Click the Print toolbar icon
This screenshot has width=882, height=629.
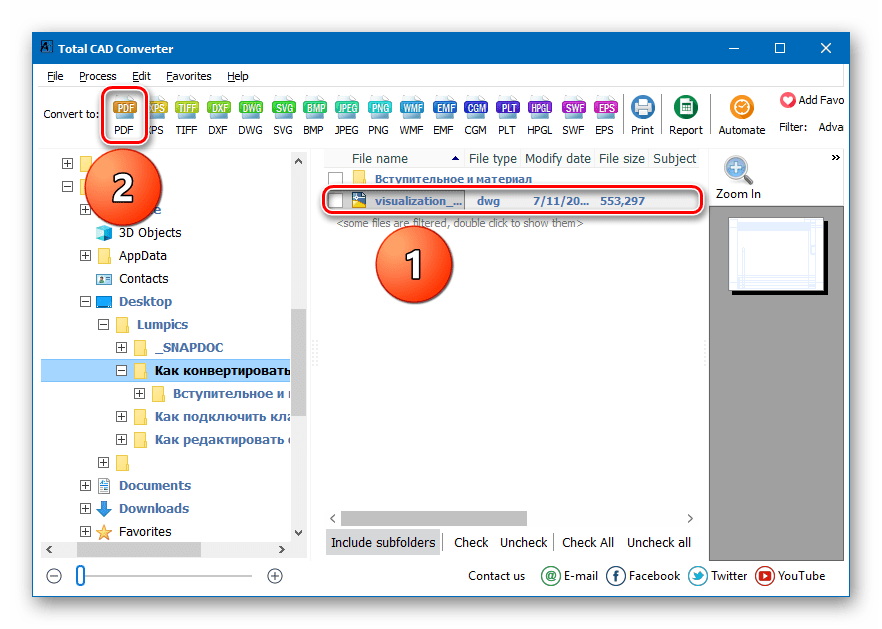click(x=642, y=116)
